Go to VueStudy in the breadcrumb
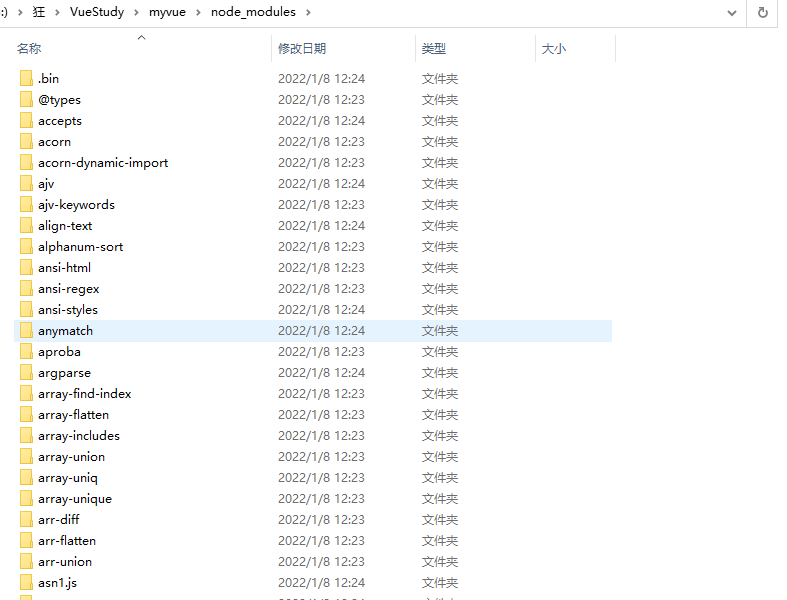Viewport: 787px width, 600px height. pos(97,12)
